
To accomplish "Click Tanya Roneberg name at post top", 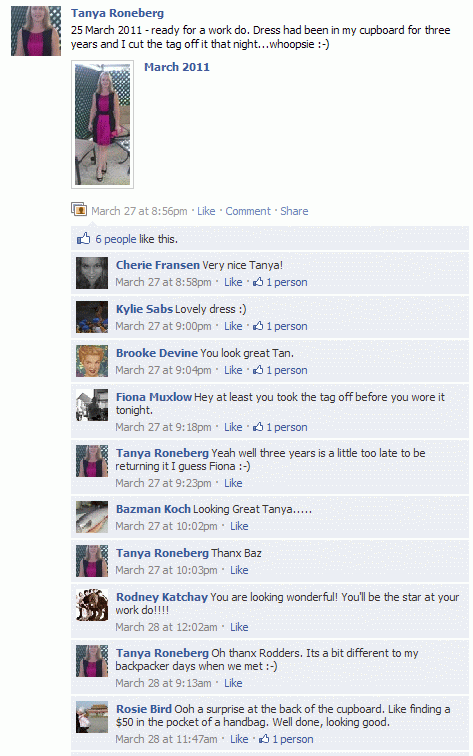I will (x=117, y=13).
